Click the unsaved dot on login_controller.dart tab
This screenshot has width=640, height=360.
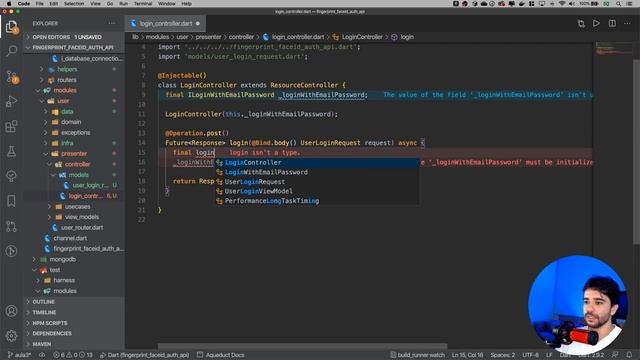pyautogui.click(x=198, y=24)
